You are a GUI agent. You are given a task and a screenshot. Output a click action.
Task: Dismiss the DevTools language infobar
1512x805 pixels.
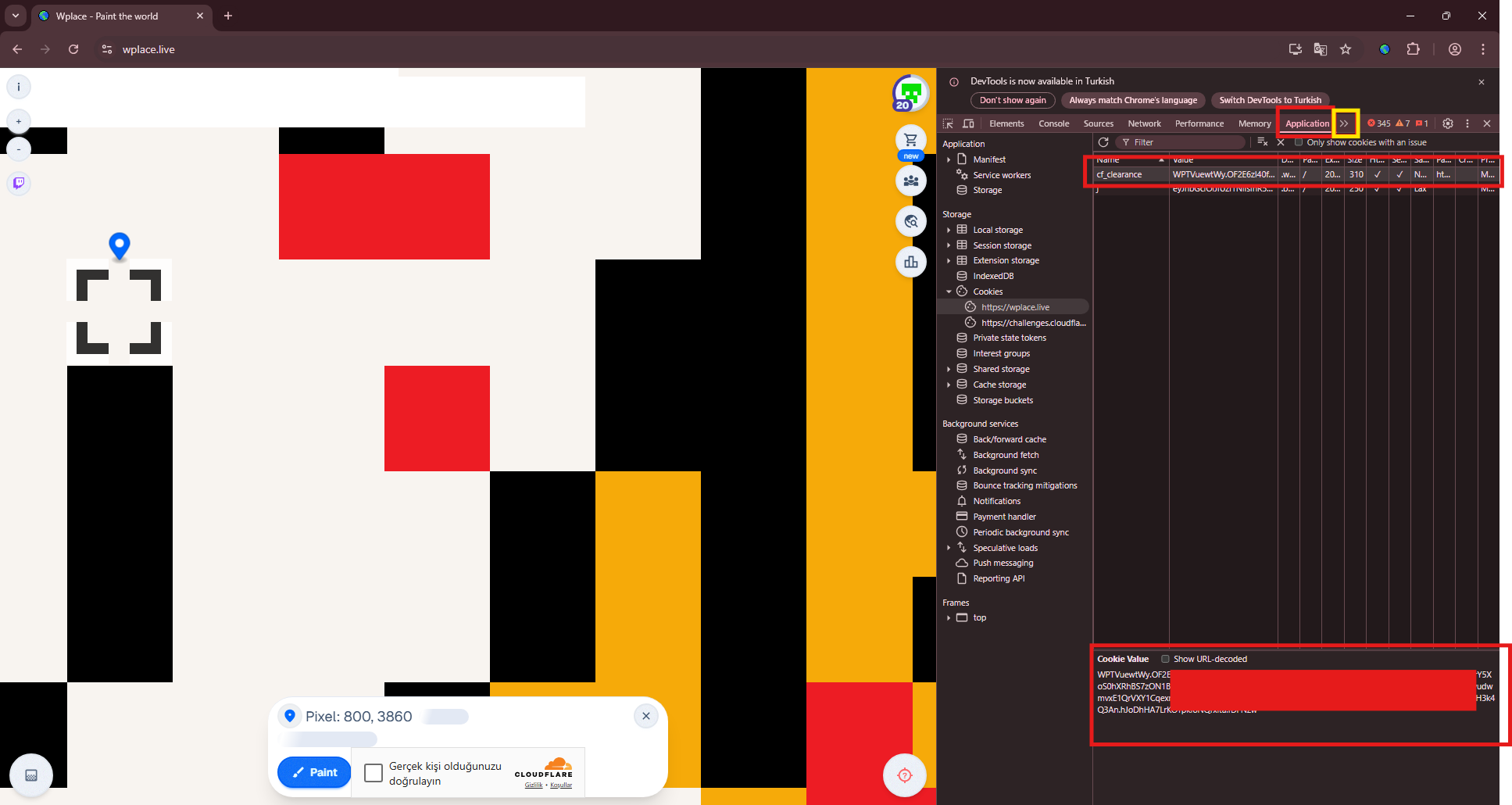[x=1482, y=82]
